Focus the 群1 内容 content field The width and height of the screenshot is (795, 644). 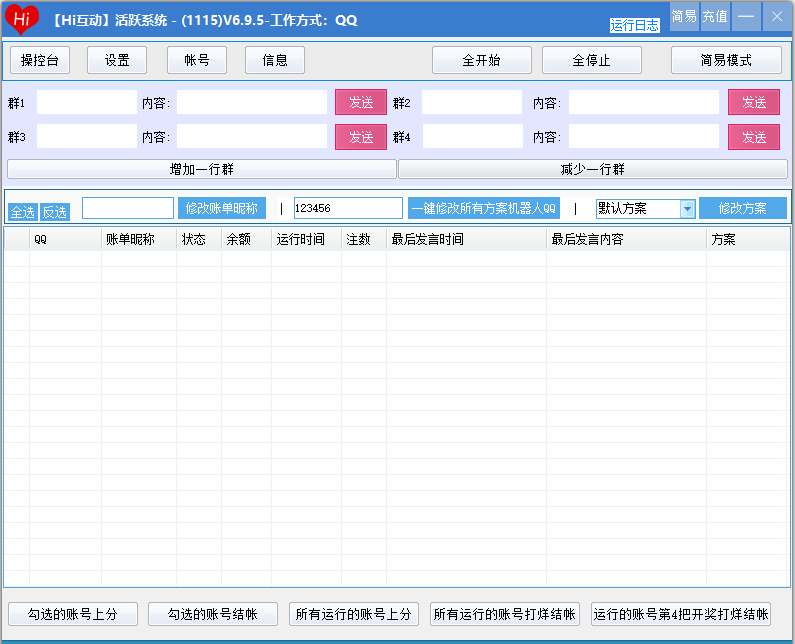pos(252,102)
